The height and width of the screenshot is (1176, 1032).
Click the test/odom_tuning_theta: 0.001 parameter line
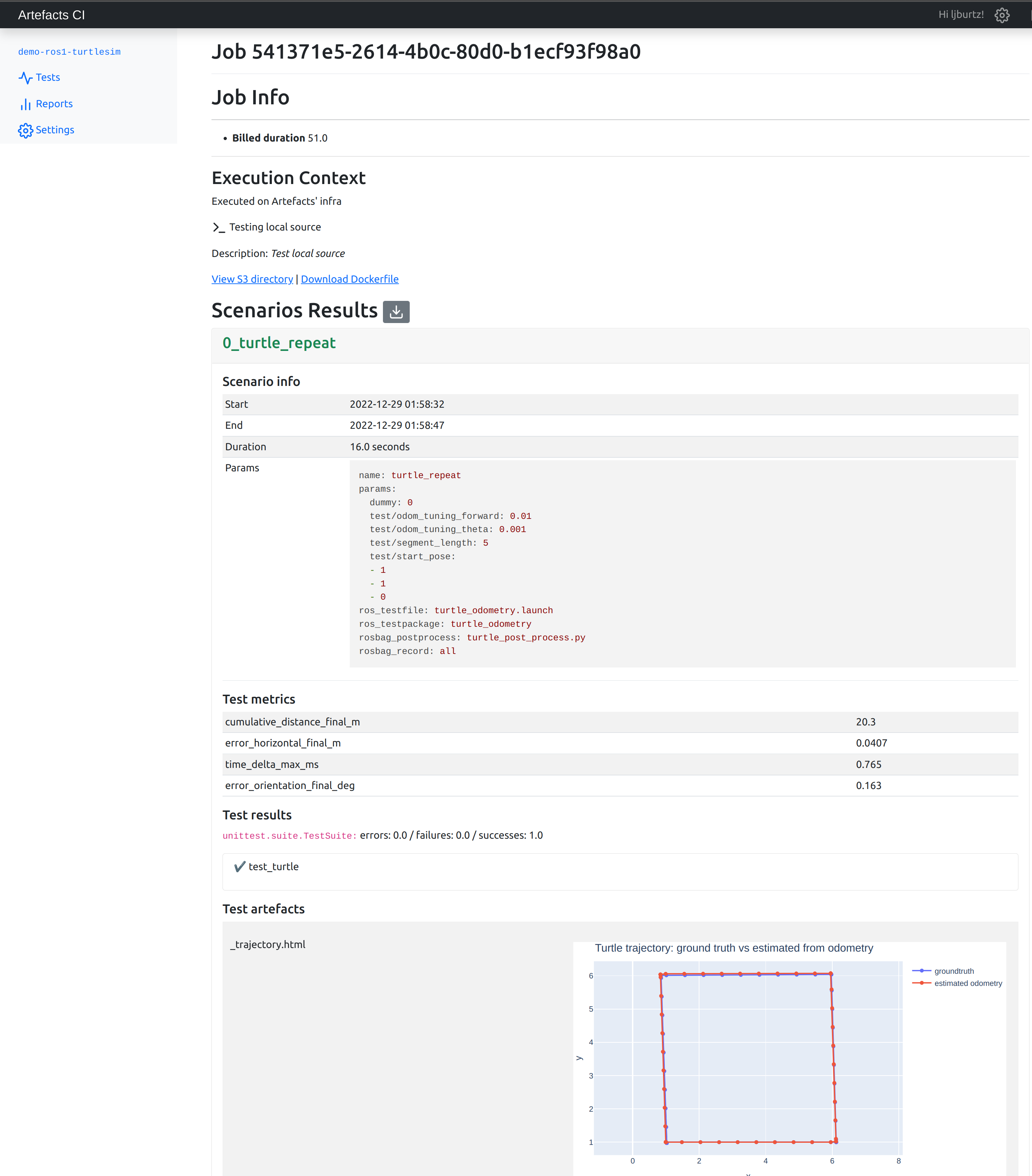(x=448, y=530)
